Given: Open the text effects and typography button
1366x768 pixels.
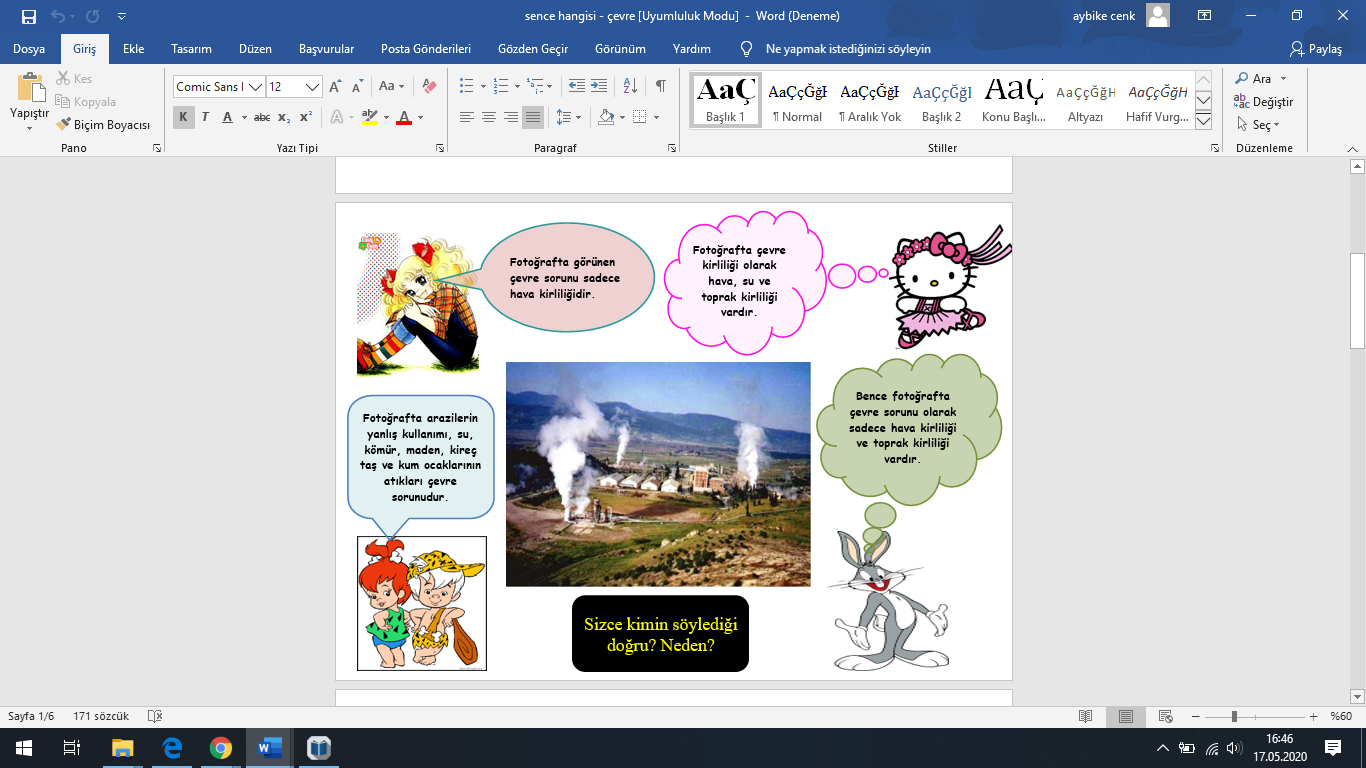Looking at the screenshot, I should 336,118.
